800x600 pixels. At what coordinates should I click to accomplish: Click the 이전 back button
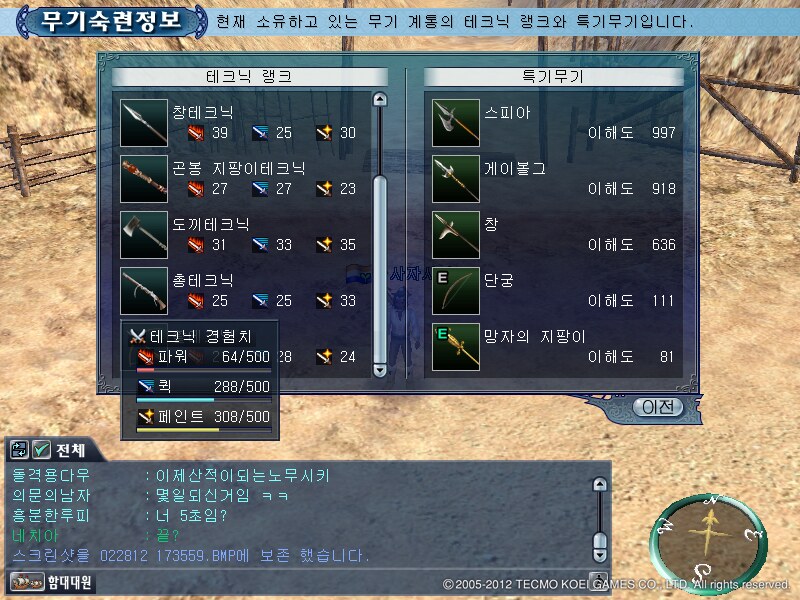tap(658, 407)
